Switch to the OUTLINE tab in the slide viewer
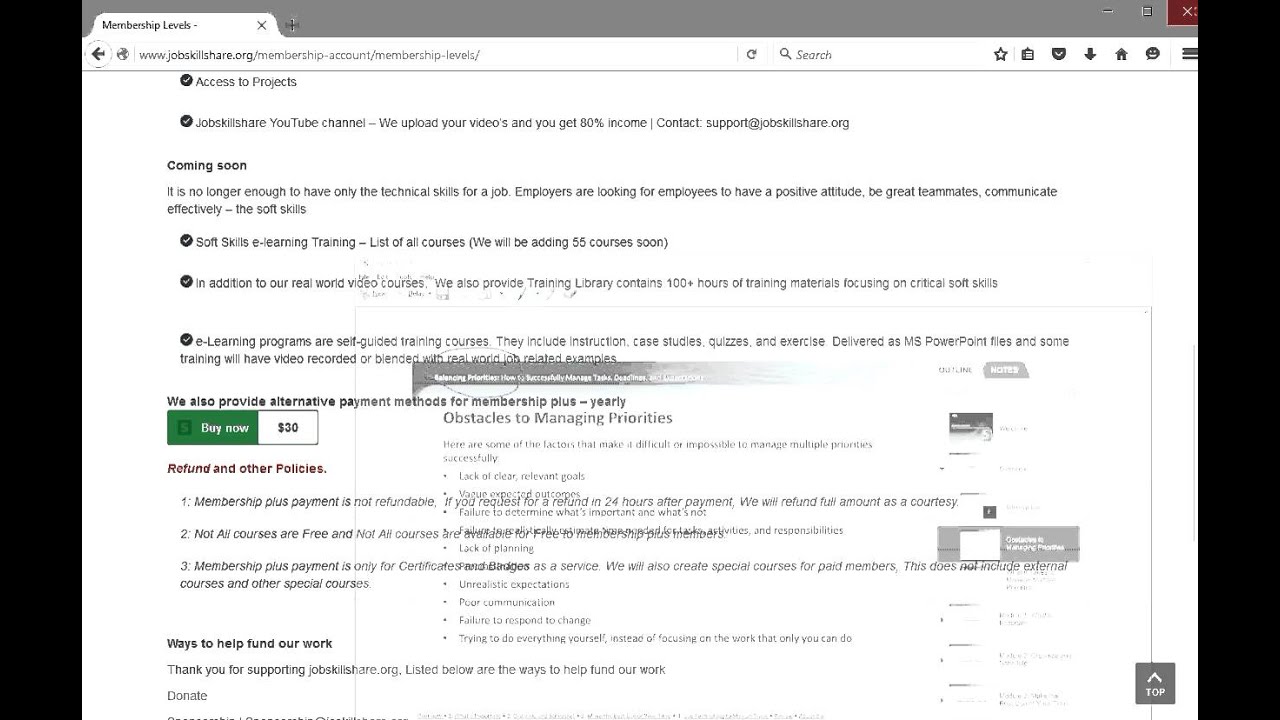The width and height of the screenshot is (1280, 720). 955,370
